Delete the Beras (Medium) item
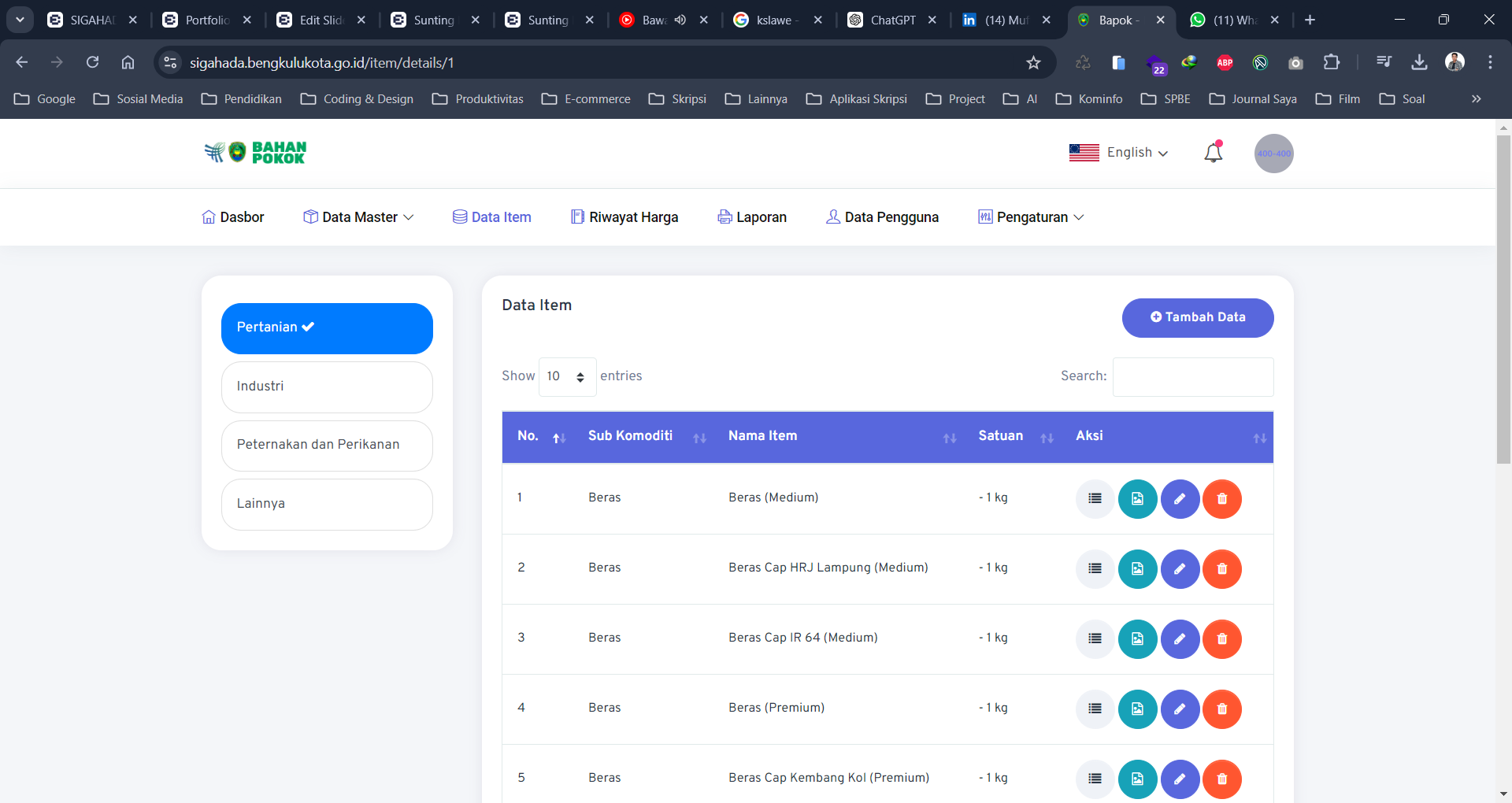Image resolution: width=1512 pixels, height=803 pixels. pyautogui.click(x=1222, y=498)
